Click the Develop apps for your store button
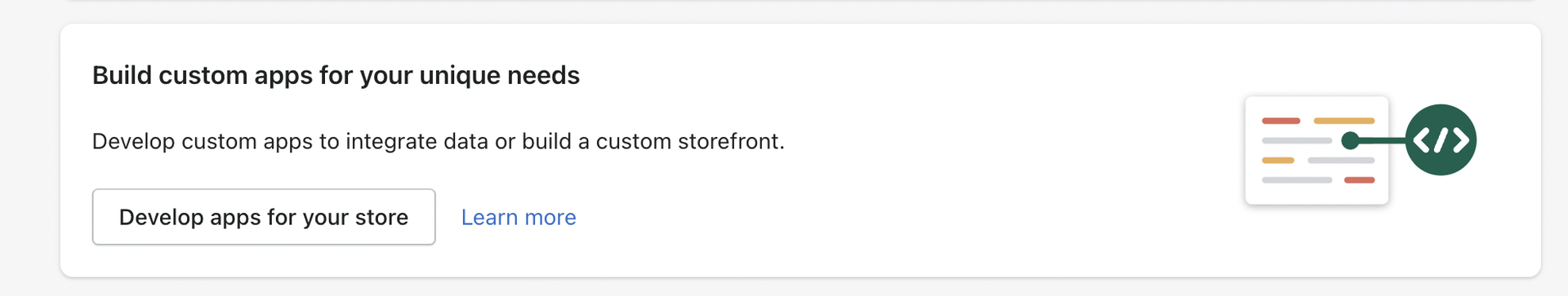Screen dimensions: 1568x296 point(264,217)
